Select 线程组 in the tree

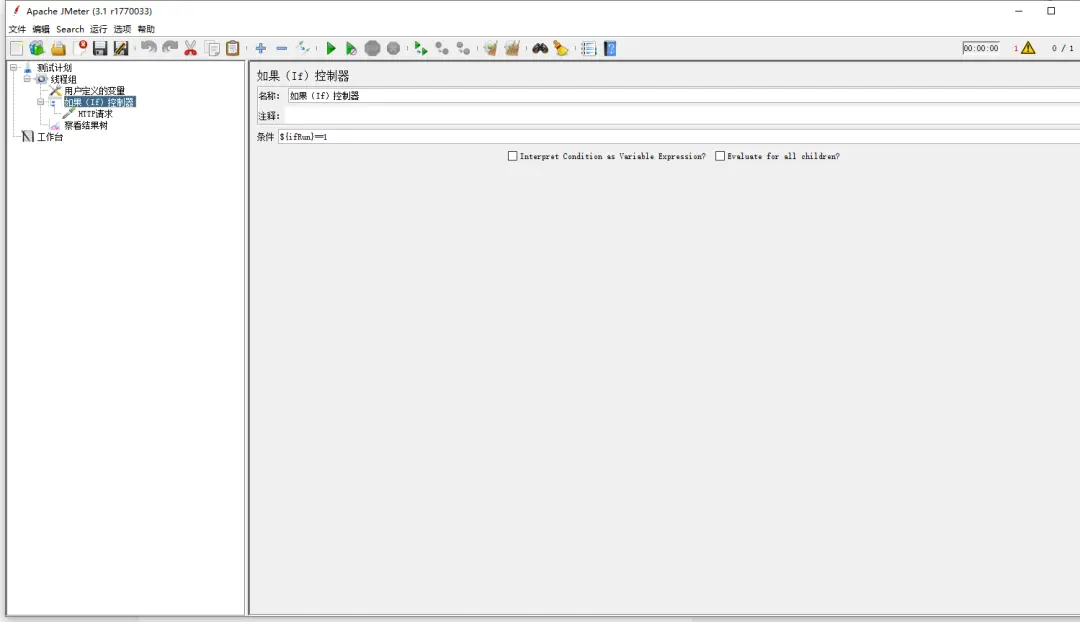(63, 79)
